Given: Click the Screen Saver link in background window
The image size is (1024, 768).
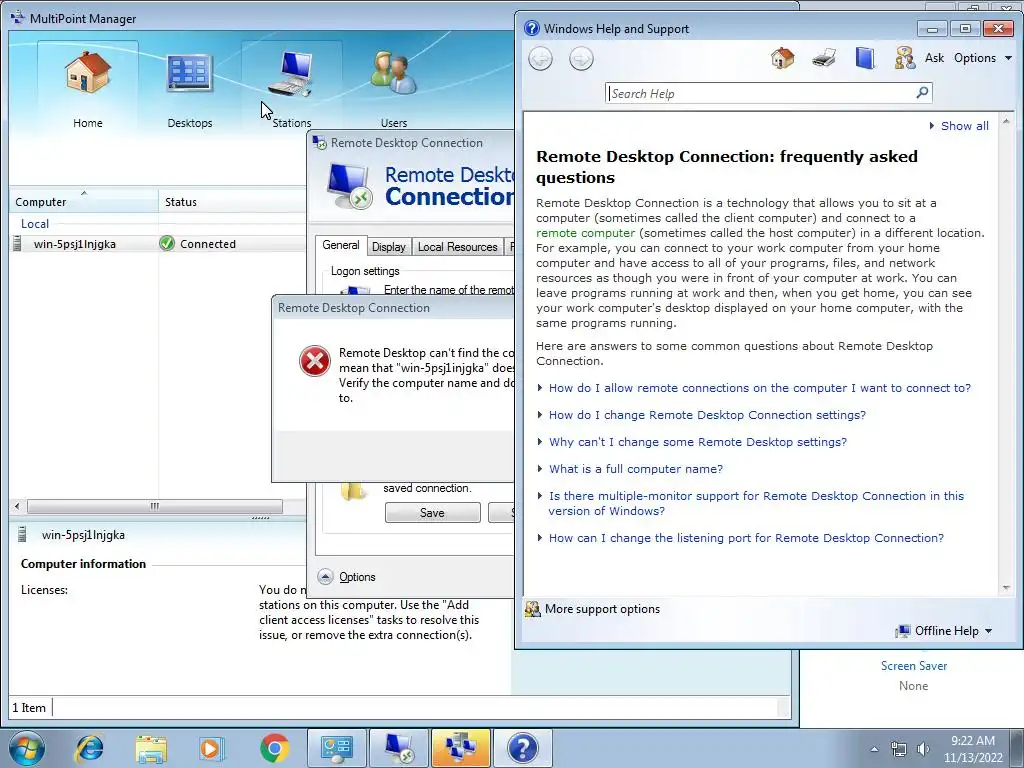Looking at the screenshot, I should pos(913,665).
